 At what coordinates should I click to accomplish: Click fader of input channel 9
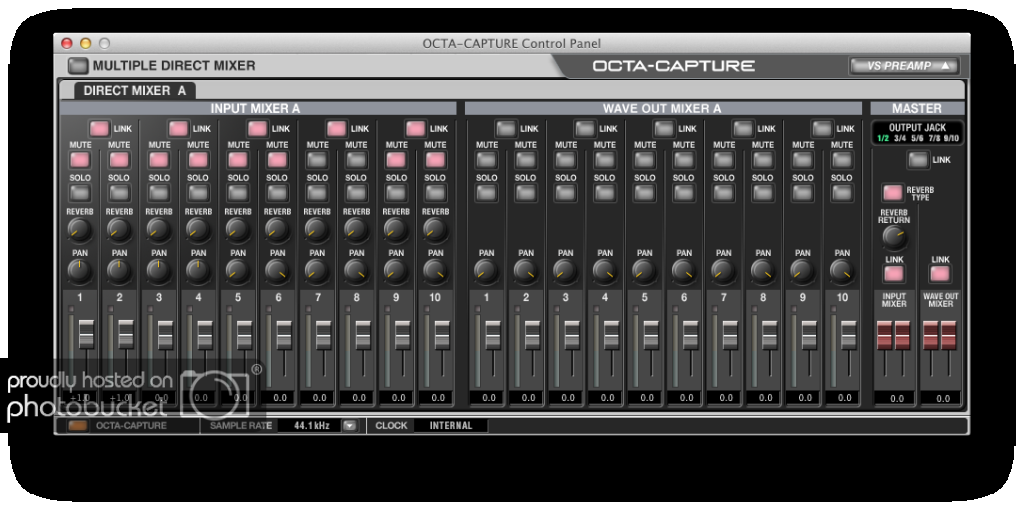403,334
